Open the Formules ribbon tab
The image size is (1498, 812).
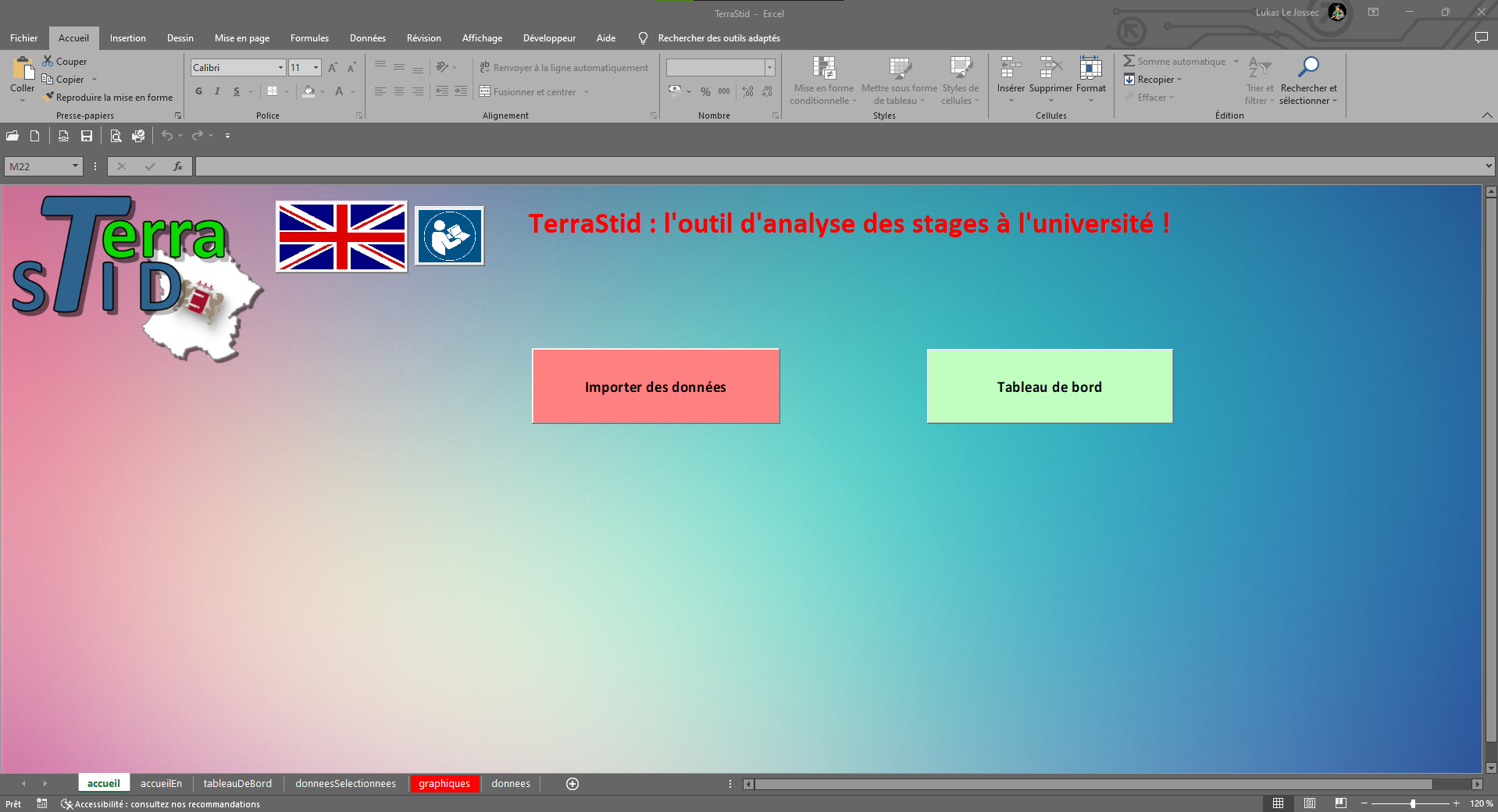click(x=309, y=38)
